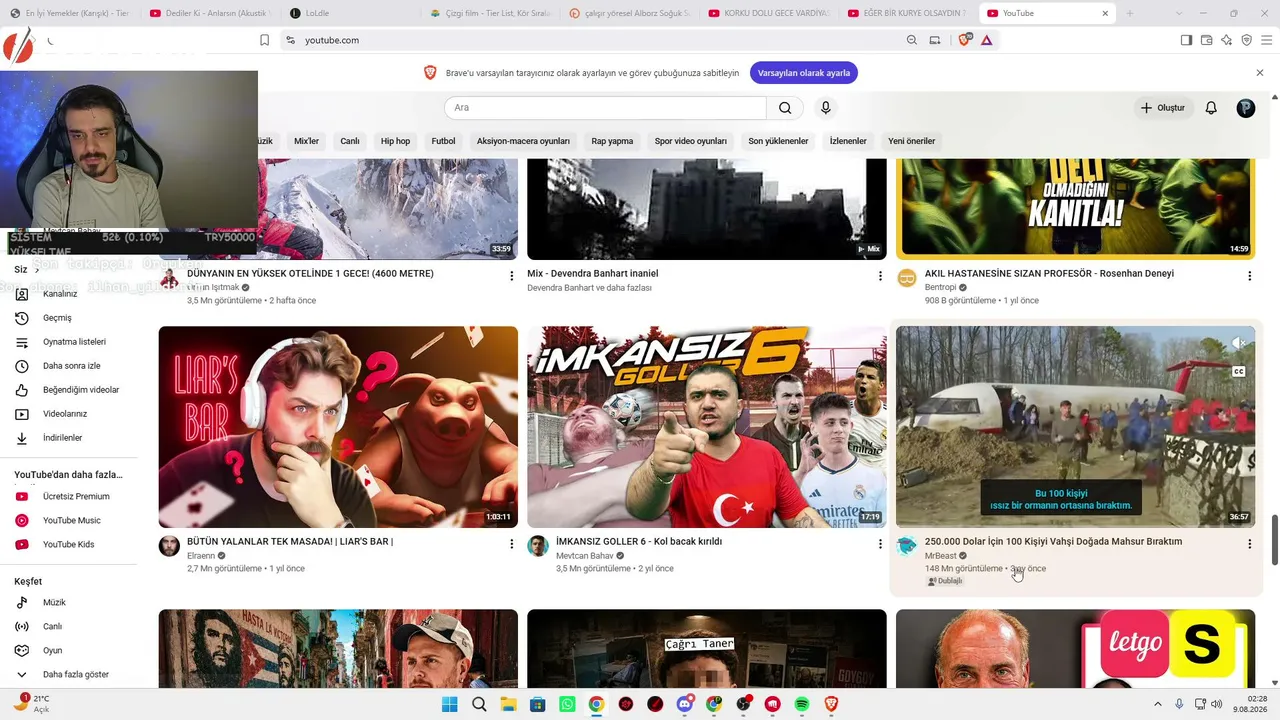Zoom page using address bar magnifier icon
This screenshot has height=720, width=1280.
point(911,40)
